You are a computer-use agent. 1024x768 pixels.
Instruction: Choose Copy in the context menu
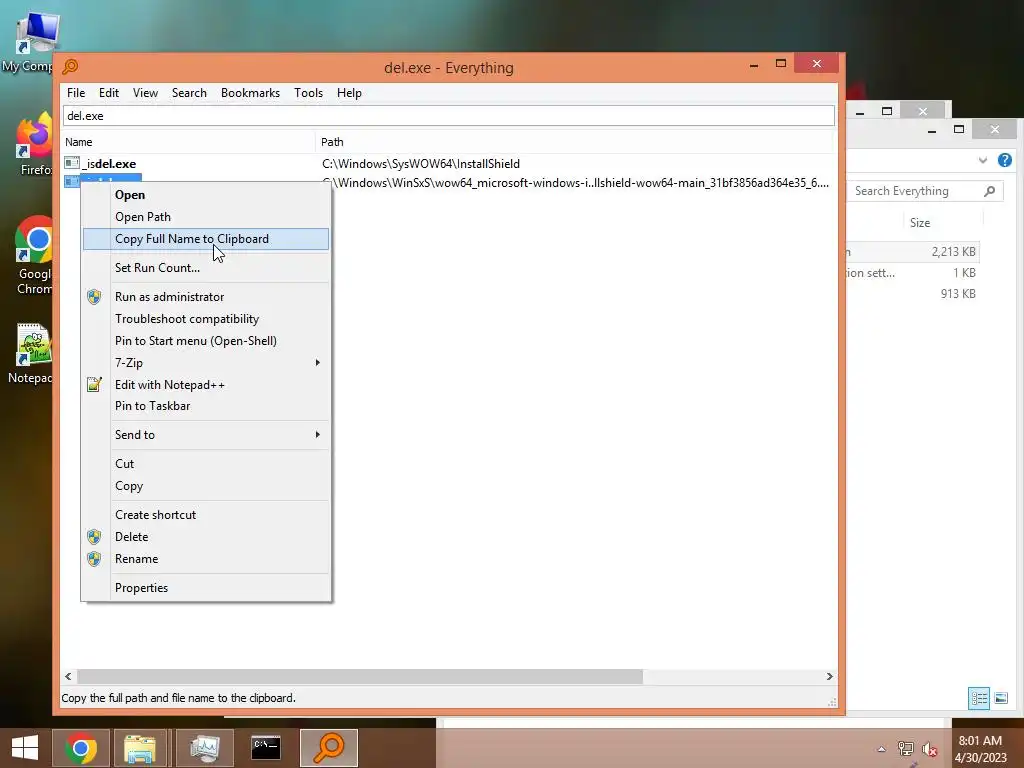point(206,486)
